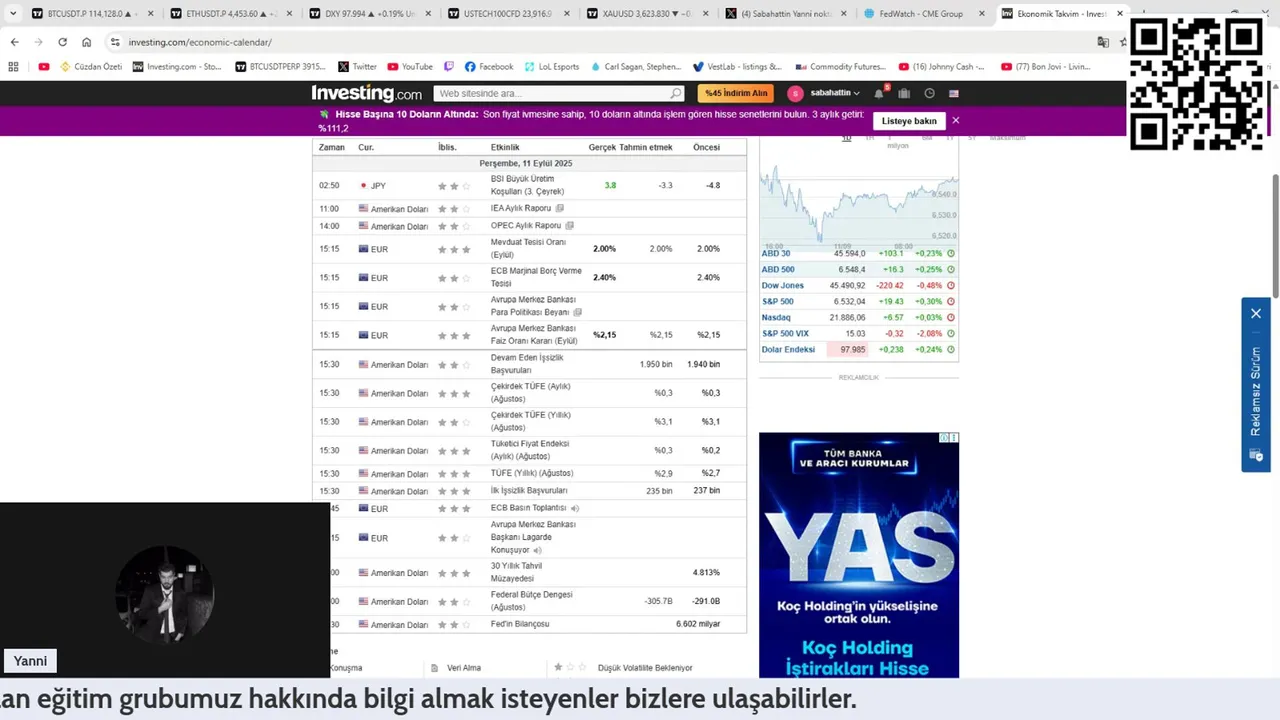Viewport: 1280px width, 720px height.
Task: Open the apps grid in bookmarks bar
Action: click(x=13, y=67)
